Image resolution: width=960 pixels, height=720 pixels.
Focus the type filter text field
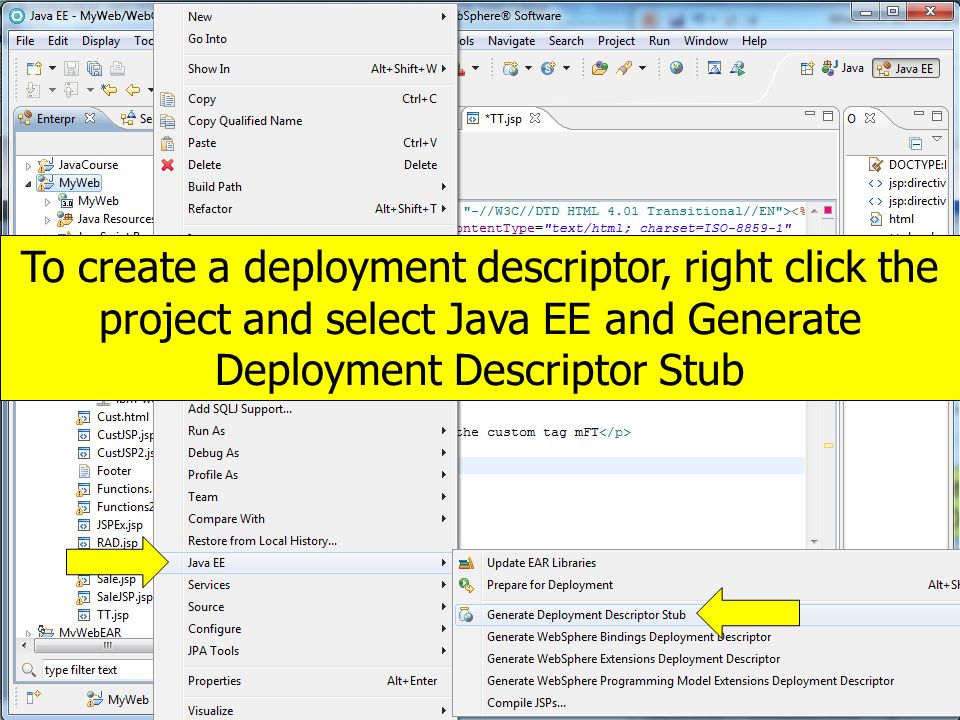pyautogui.click(x=97, y=670)
